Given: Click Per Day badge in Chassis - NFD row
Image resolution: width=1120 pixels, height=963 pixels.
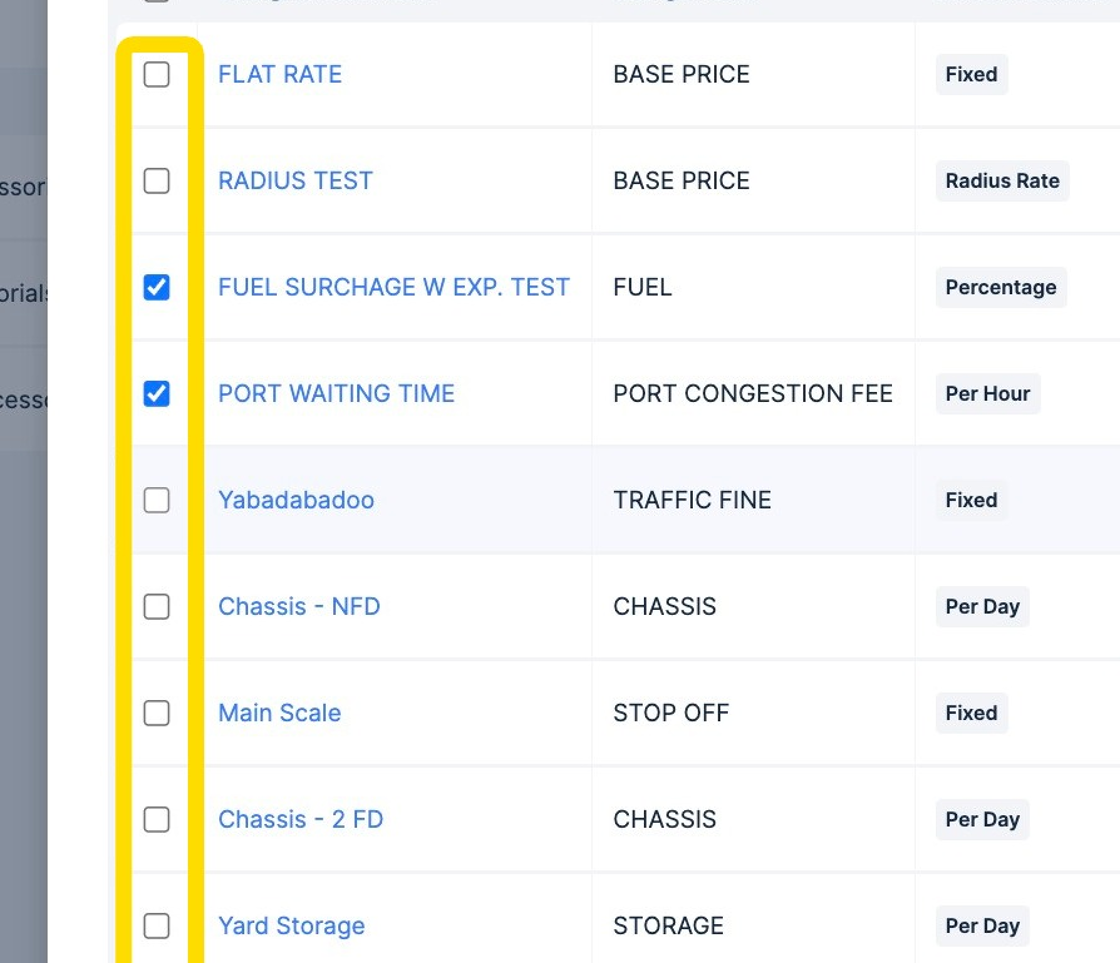Looking at the screenshot, I should [x=982, y=607].
